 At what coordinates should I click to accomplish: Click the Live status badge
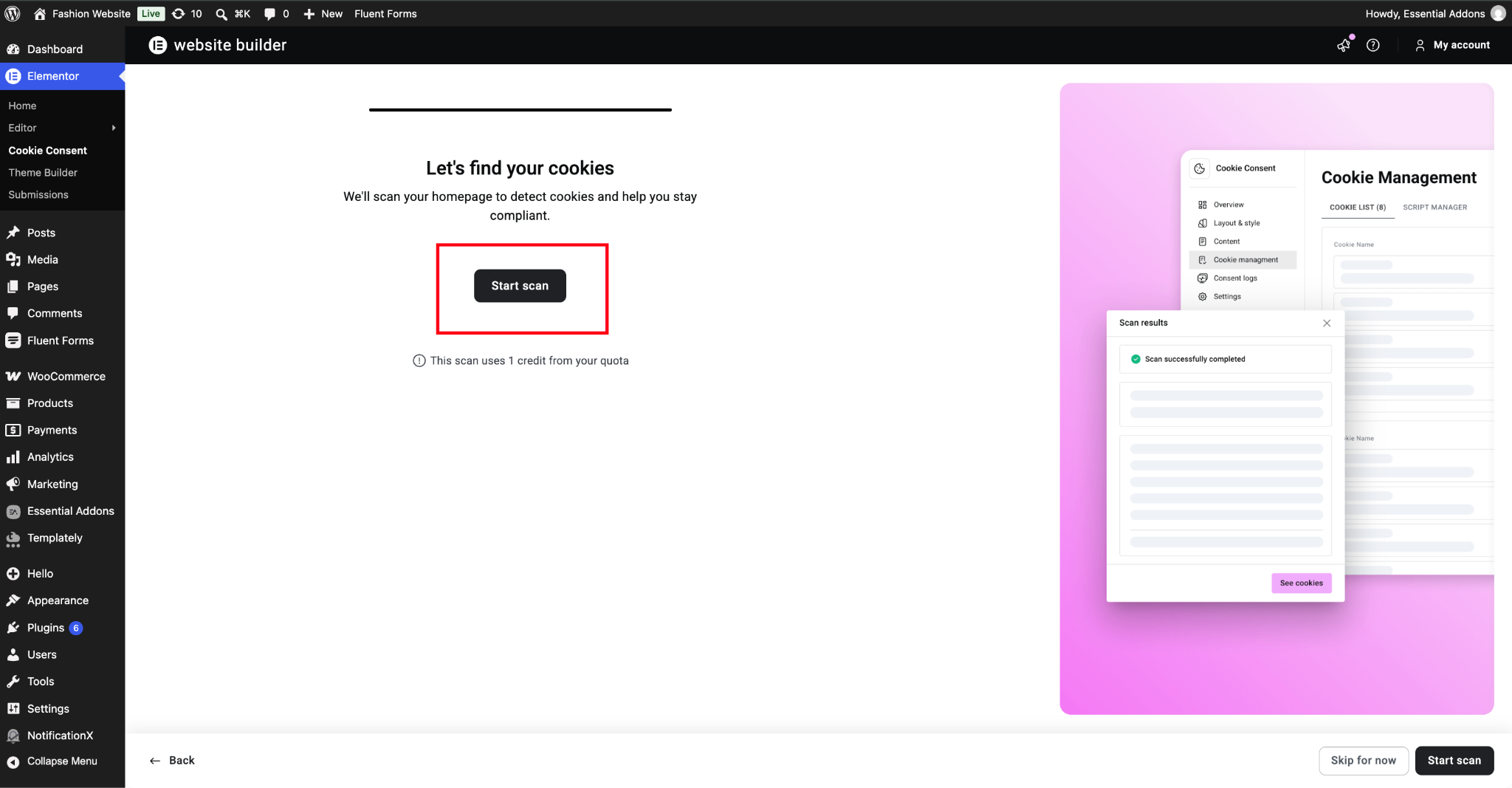point(151,13)
